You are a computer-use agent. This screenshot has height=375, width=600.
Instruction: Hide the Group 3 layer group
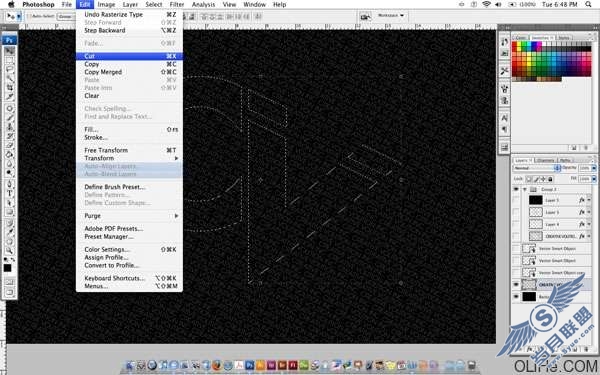click(x=516, y=189)
